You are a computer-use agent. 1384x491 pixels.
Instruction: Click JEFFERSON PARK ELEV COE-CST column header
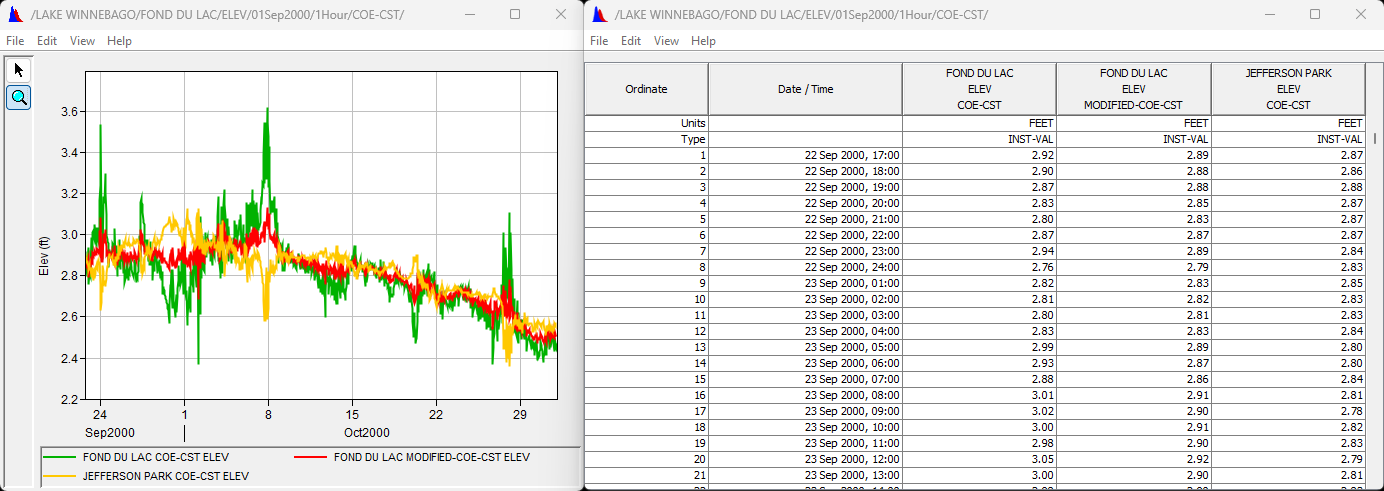[1288, 89]
